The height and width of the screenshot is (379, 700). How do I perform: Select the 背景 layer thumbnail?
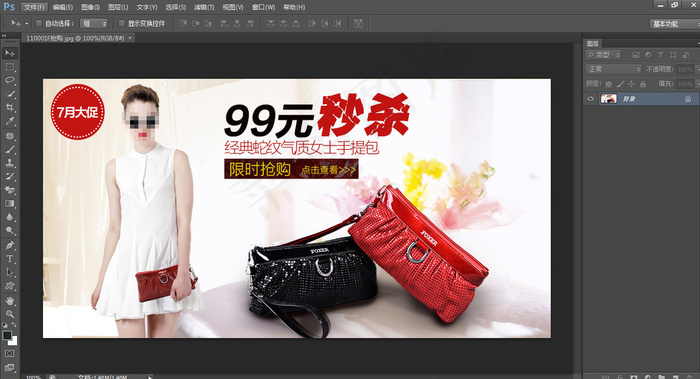pos(608,99)
